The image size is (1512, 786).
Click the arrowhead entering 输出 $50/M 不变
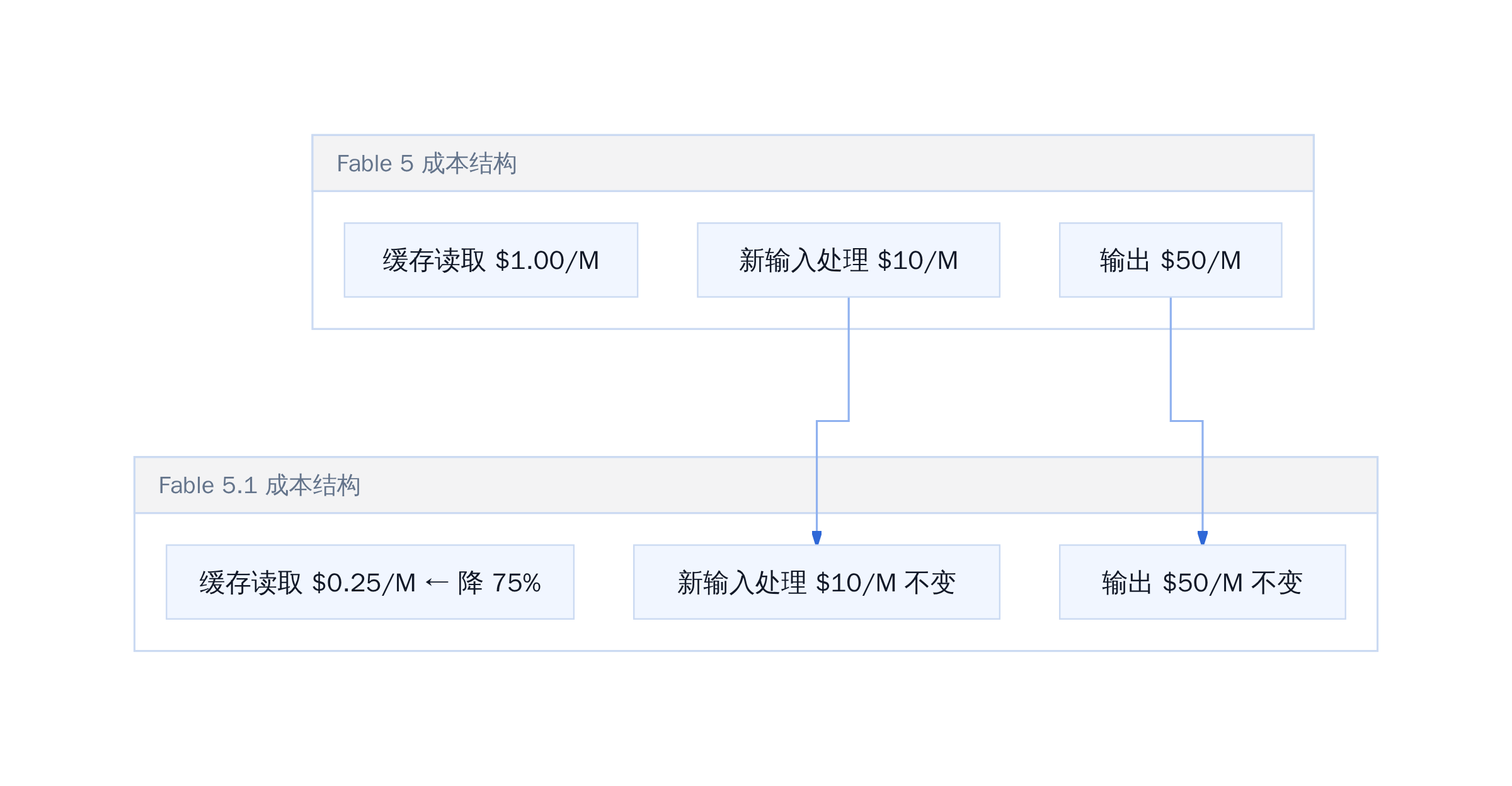[x=1202, y=538]
